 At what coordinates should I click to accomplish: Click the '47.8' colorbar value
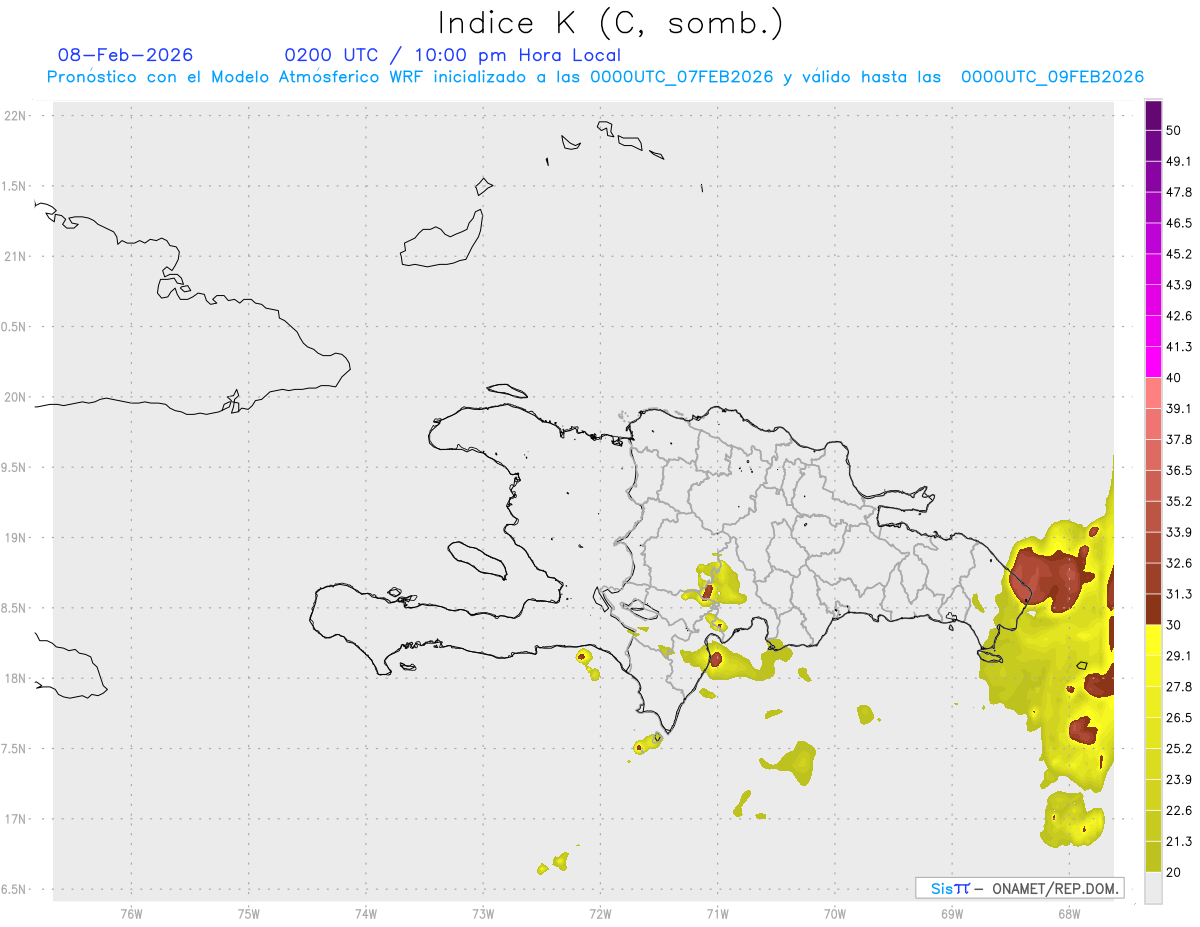pyautogui.click(x=1179, y=192)
